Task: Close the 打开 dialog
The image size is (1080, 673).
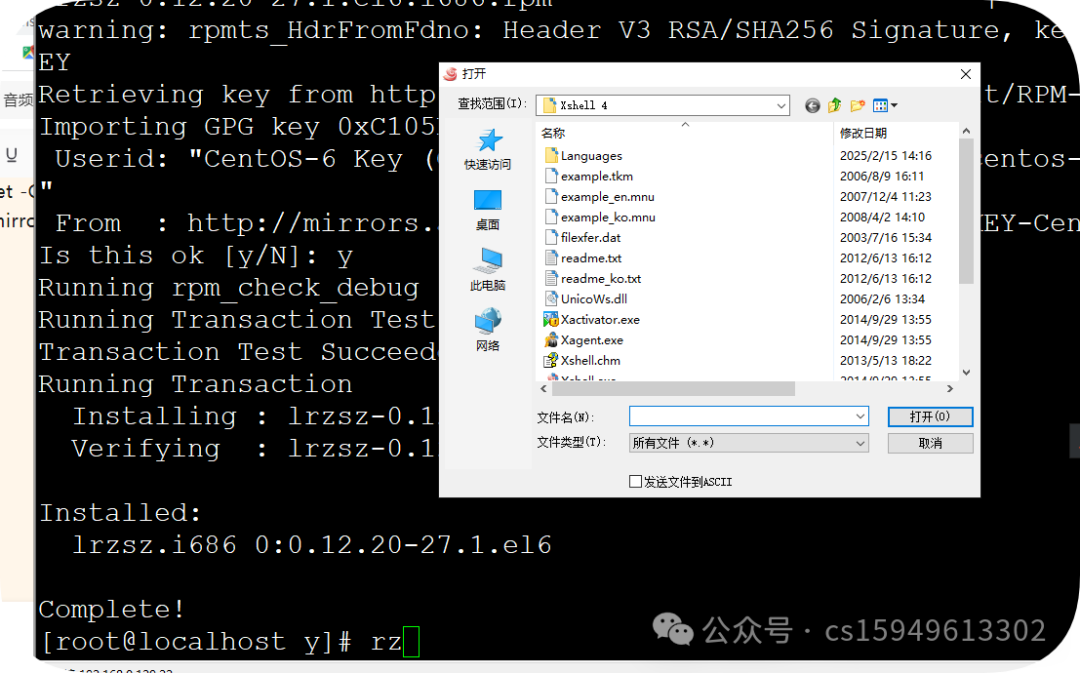Action: (x=966, y=74)
